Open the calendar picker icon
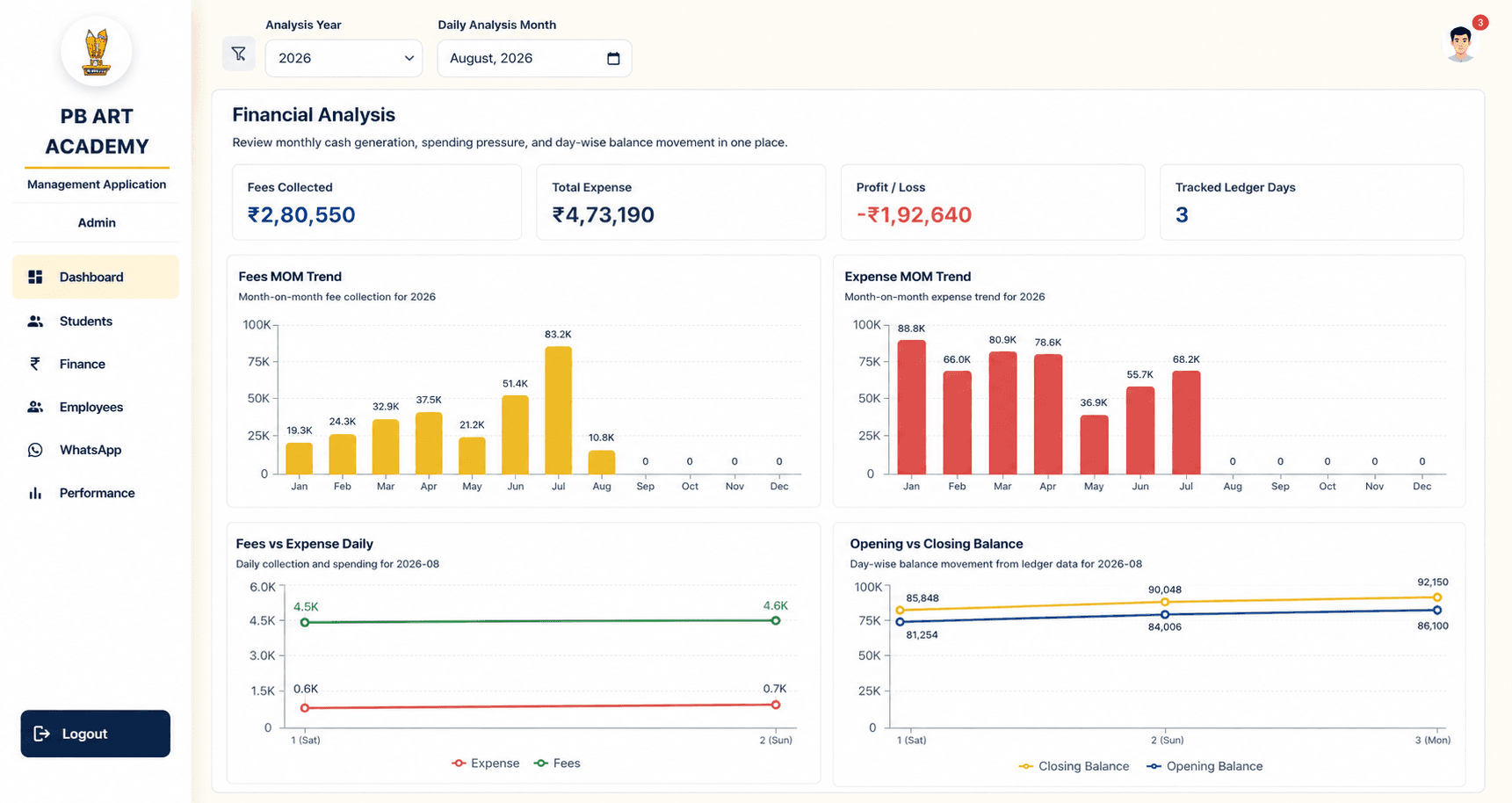This screenshot has width=1512, height=803. coord(613,59)
